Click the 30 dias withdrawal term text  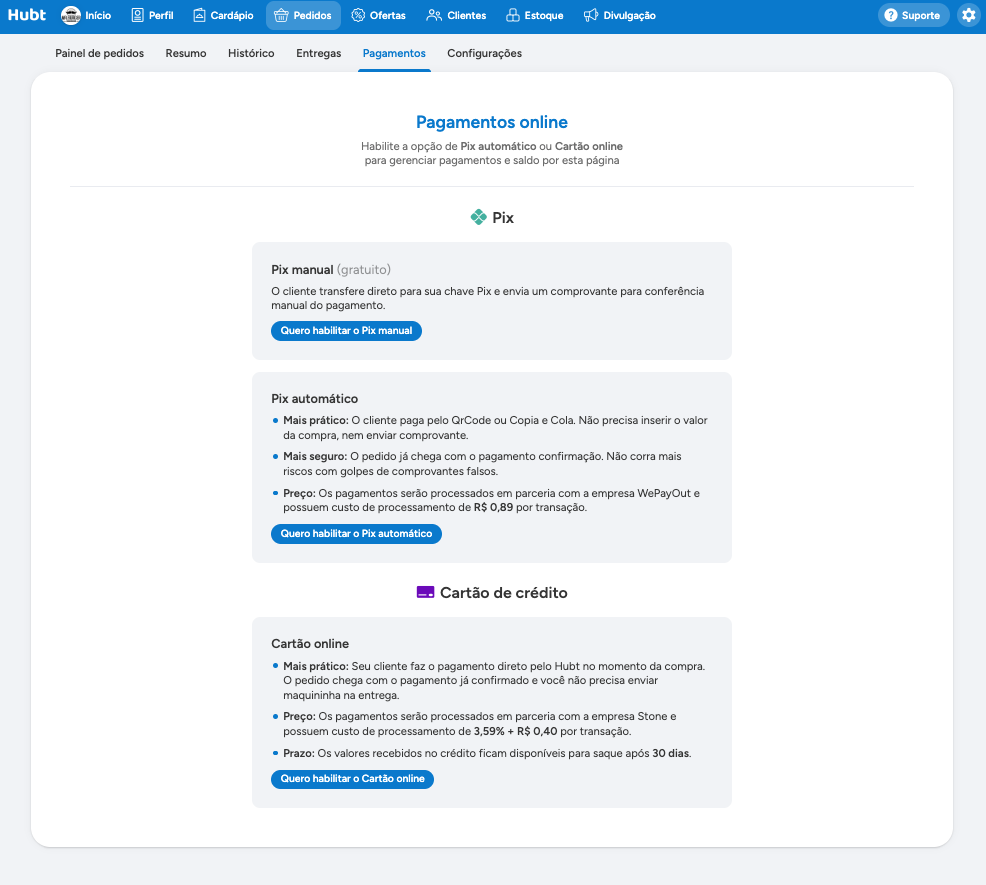[x=671, y=754]
